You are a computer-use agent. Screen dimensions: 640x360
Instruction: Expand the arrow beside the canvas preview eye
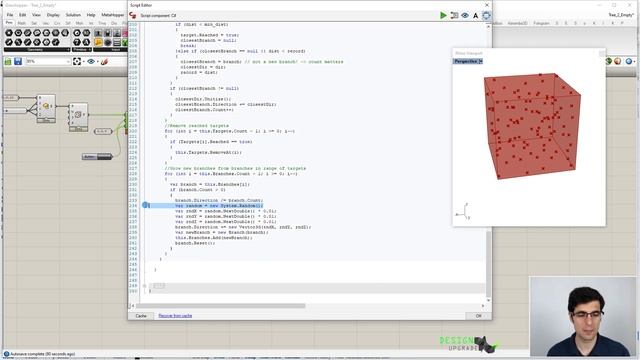(x=97, y=62)
